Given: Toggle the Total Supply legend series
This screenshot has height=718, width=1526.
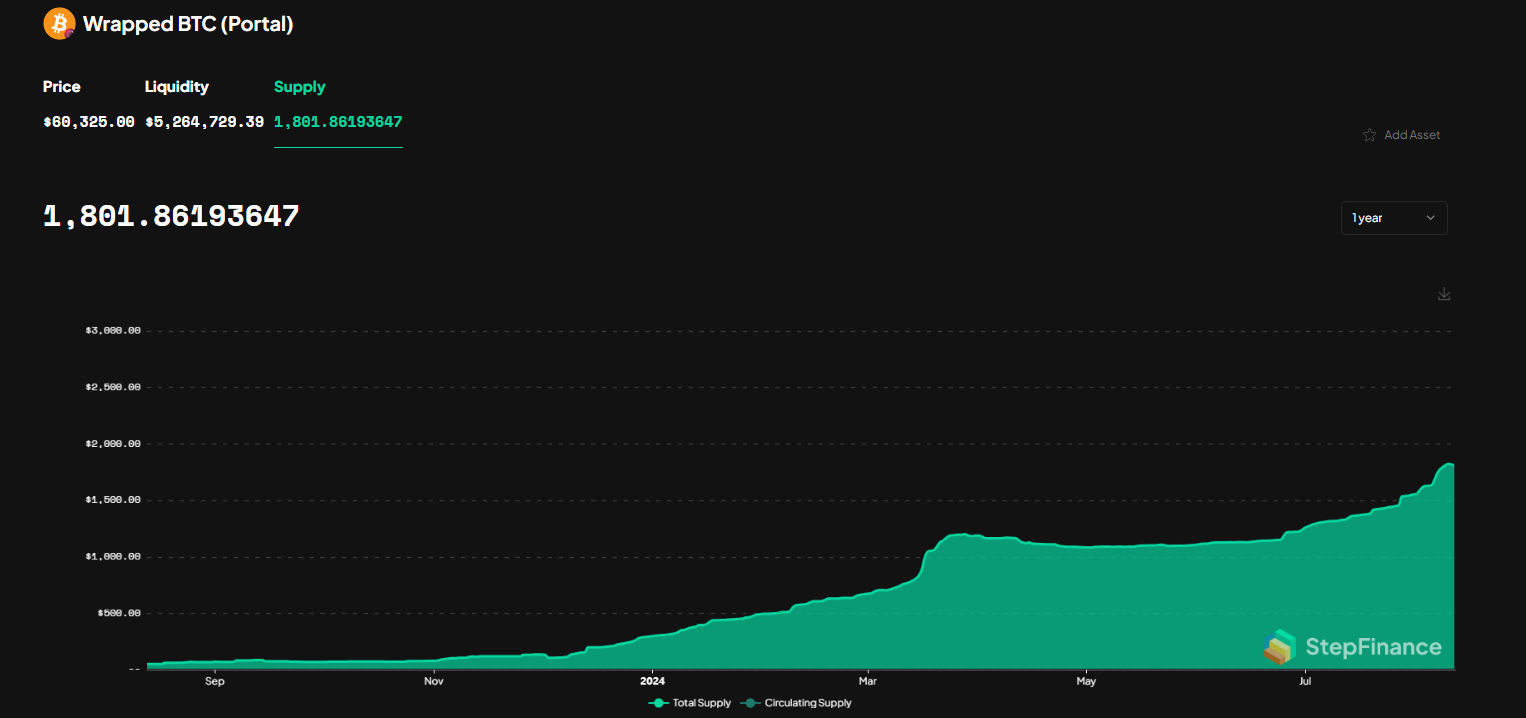Looking at the screenshot, I should pos(690,703).
